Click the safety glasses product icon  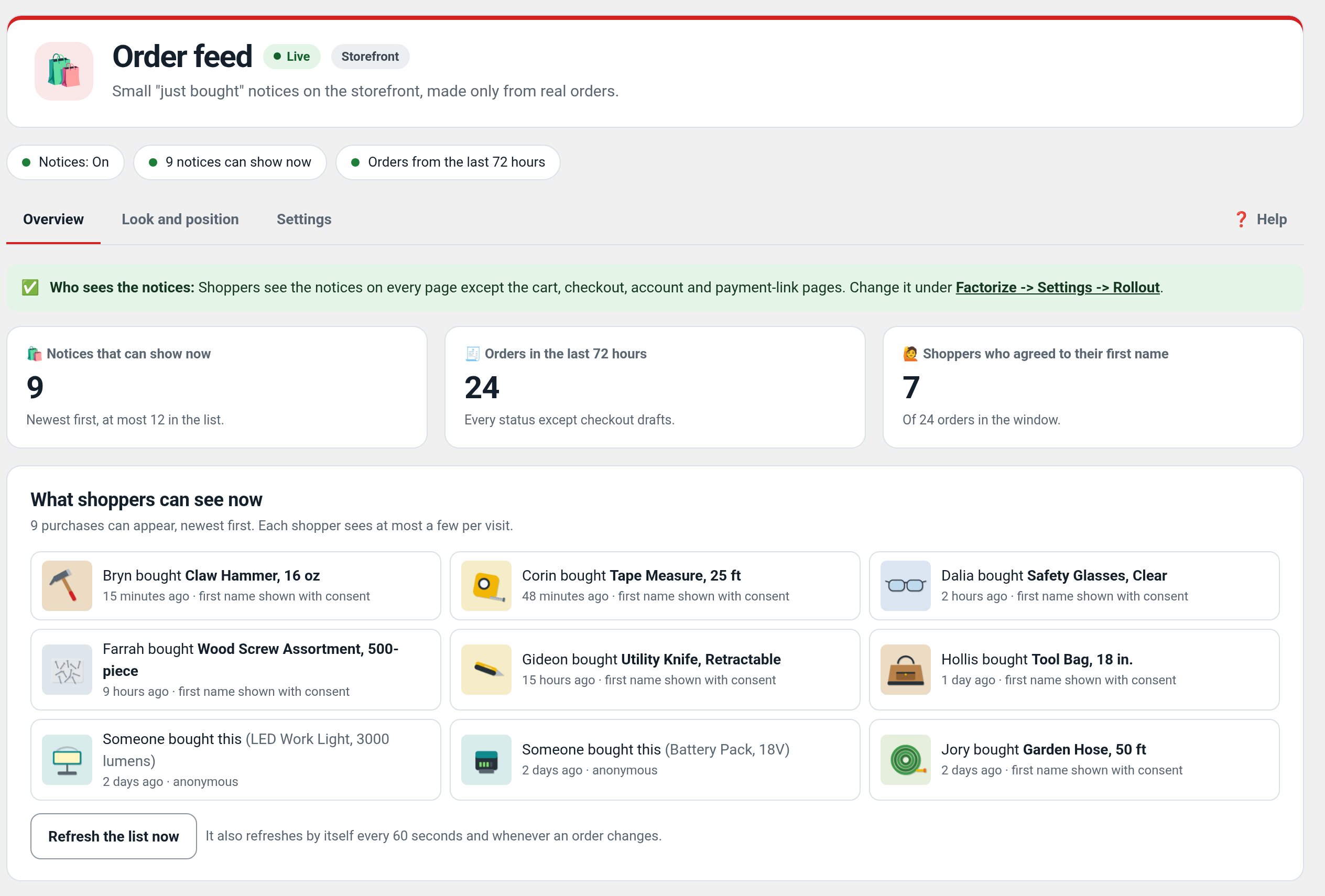[905, 585]
